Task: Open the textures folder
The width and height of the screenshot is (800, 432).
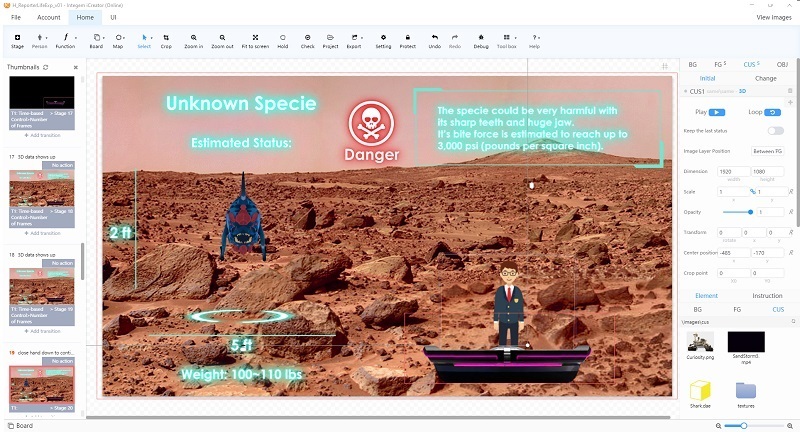Action: 745,391
